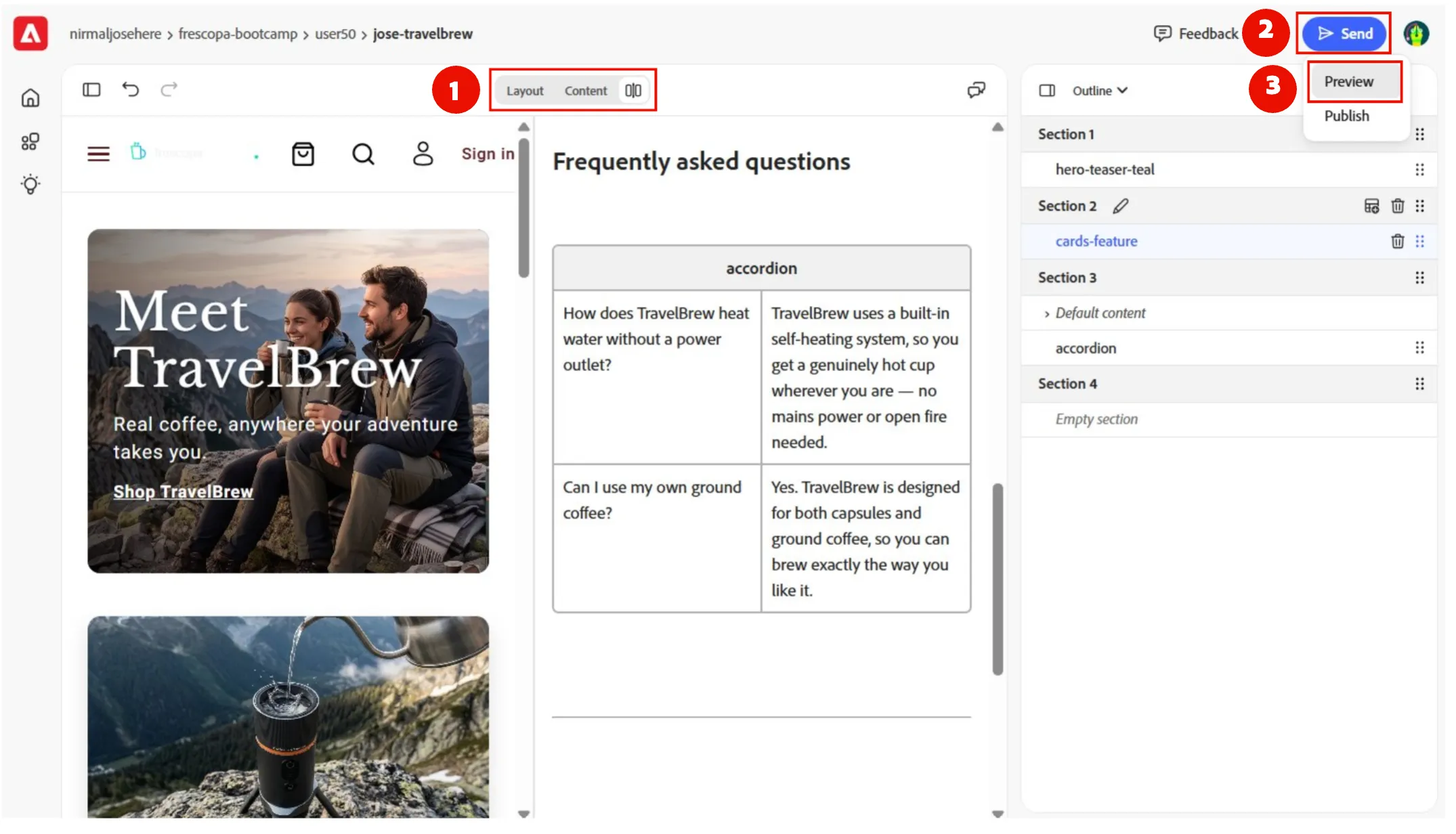The image size is (1456, 834).
Task: Click the Adobe logo home icon
Action: 30,33
